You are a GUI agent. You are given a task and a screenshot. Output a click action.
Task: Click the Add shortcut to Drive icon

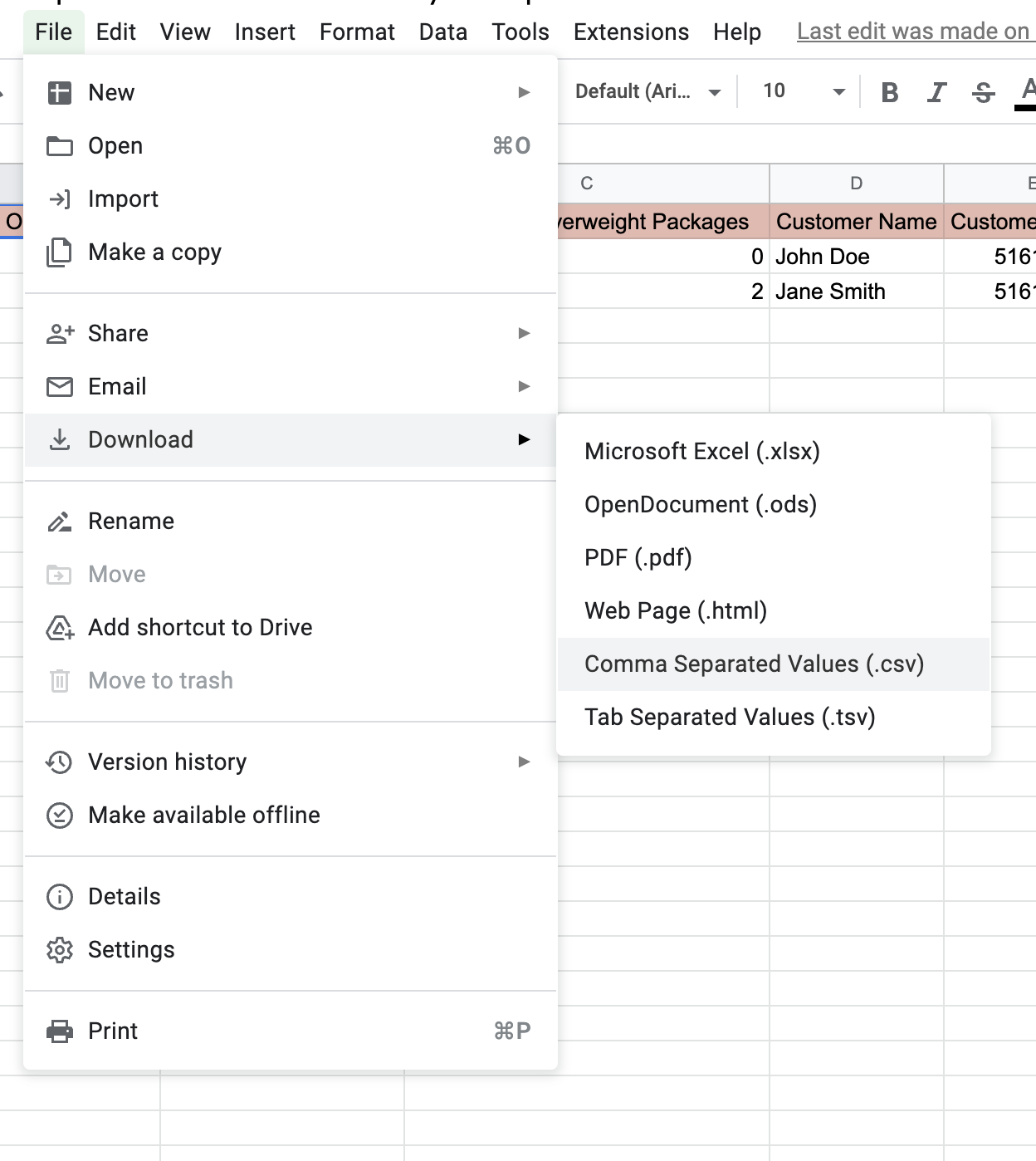click(x=60, y=627)
